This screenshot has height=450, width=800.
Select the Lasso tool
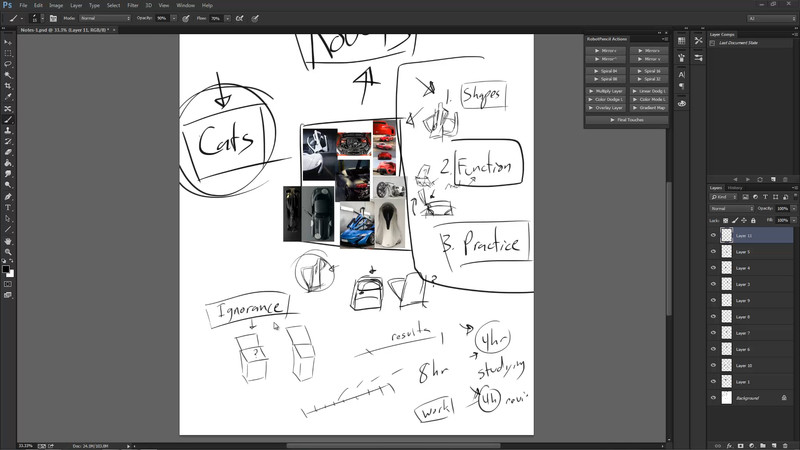pos(8,64)
